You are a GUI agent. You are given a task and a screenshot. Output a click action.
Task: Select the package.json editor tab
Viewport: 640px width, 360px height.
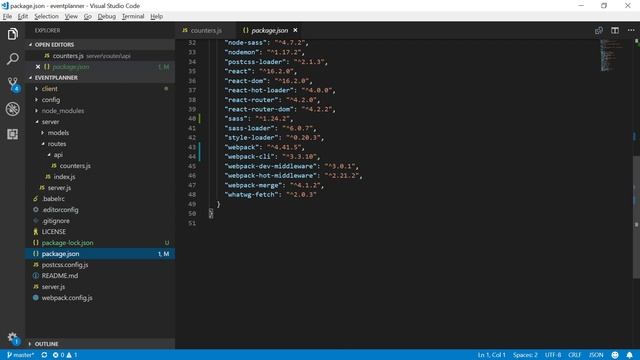tap(269, 31)
